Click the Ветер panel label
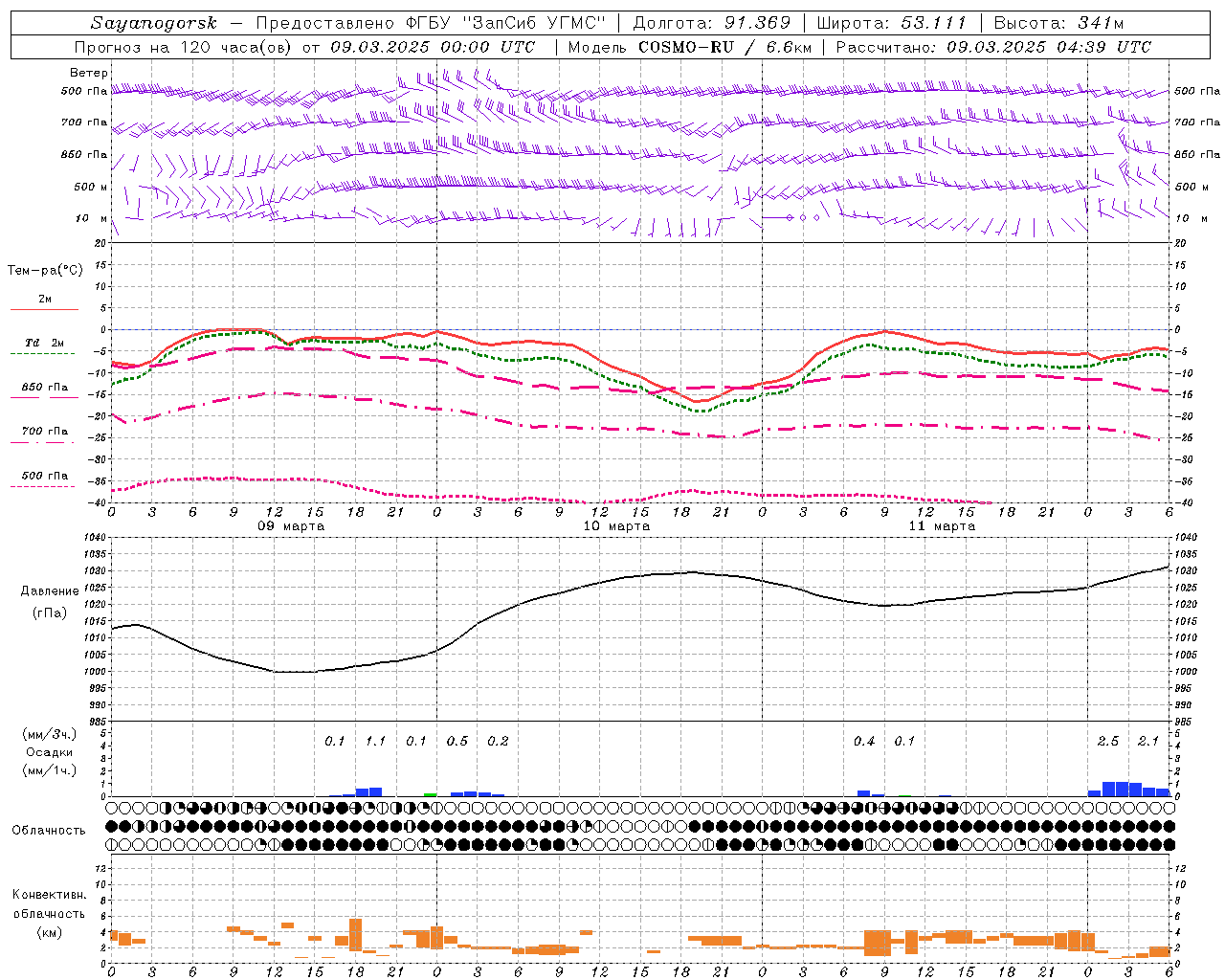The image size is (1225, 980). tap(89, 73)
